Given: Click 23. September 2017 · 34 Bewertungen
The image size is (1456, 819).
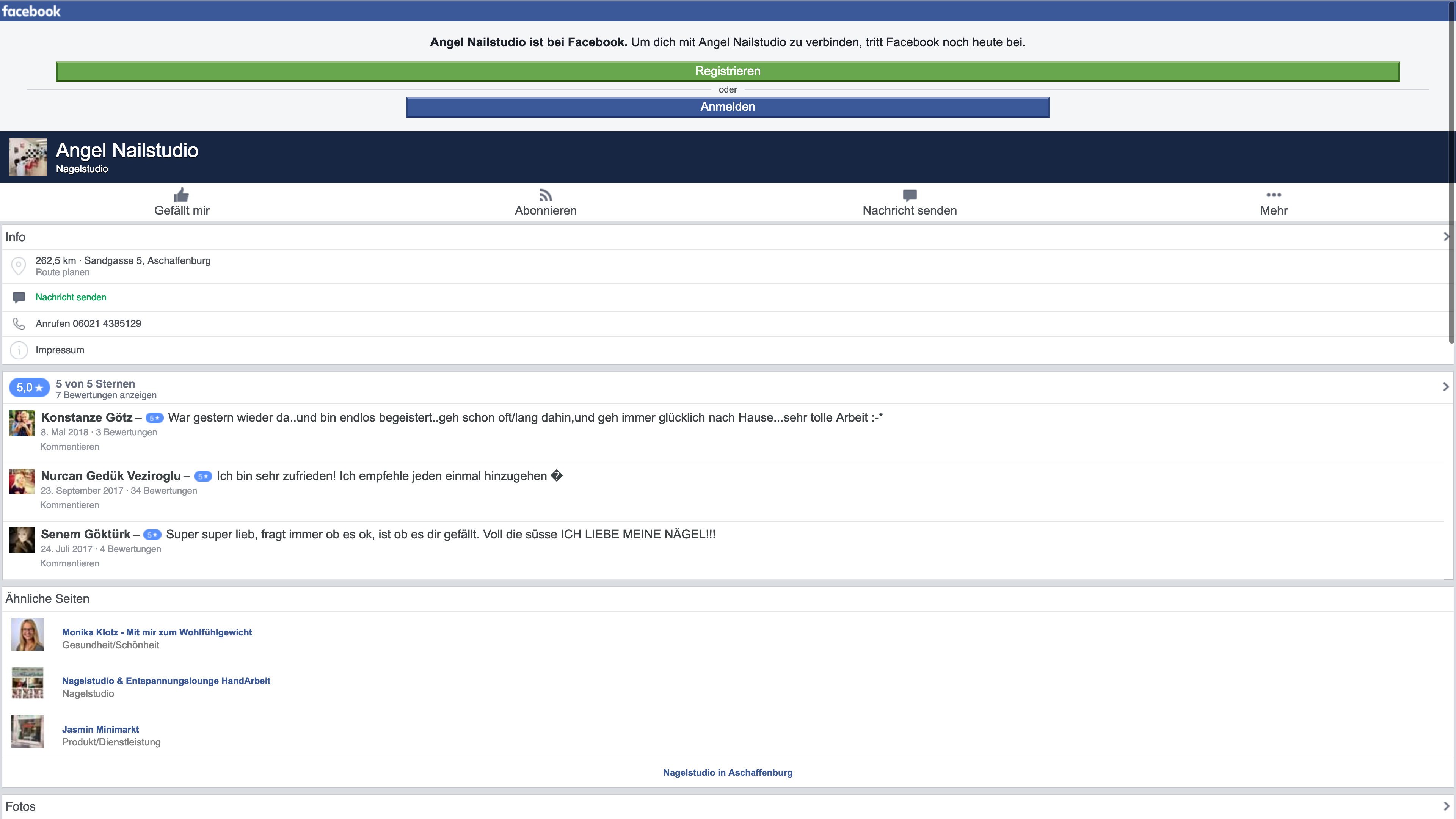Looking at the screenshot, I should click(119, 491).
